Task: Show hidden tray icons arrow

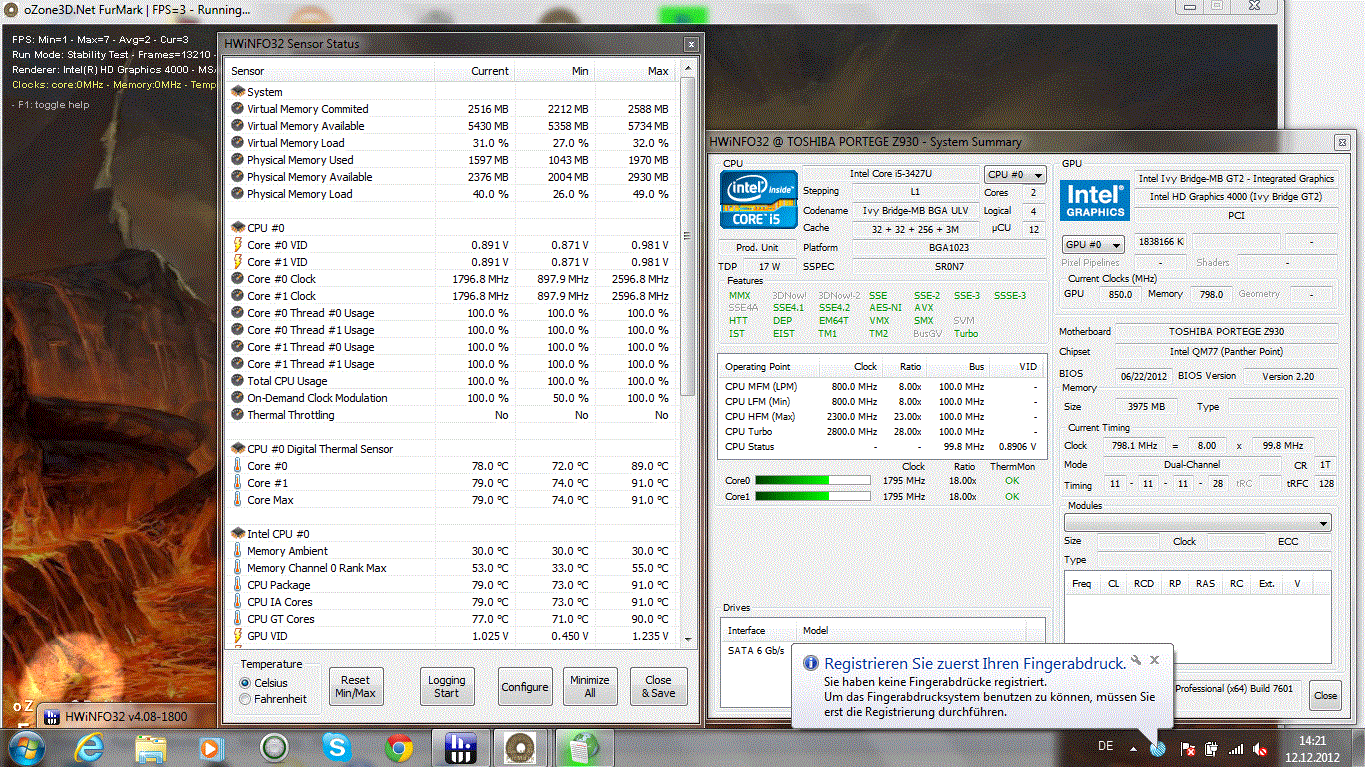Action: tap(1133, 748)
